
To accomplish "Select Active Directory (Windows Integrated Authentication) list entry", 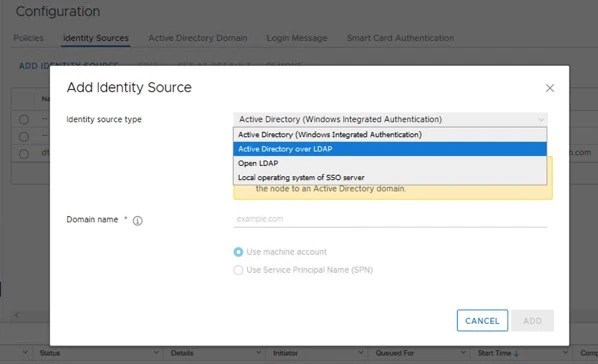I will (x=390, y=135).
